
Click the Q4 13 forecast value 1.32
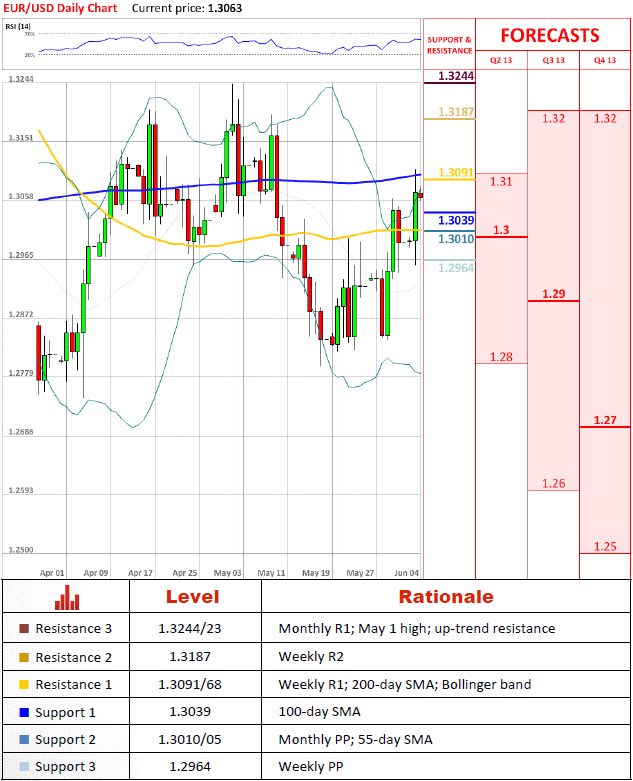click(605, 119)
